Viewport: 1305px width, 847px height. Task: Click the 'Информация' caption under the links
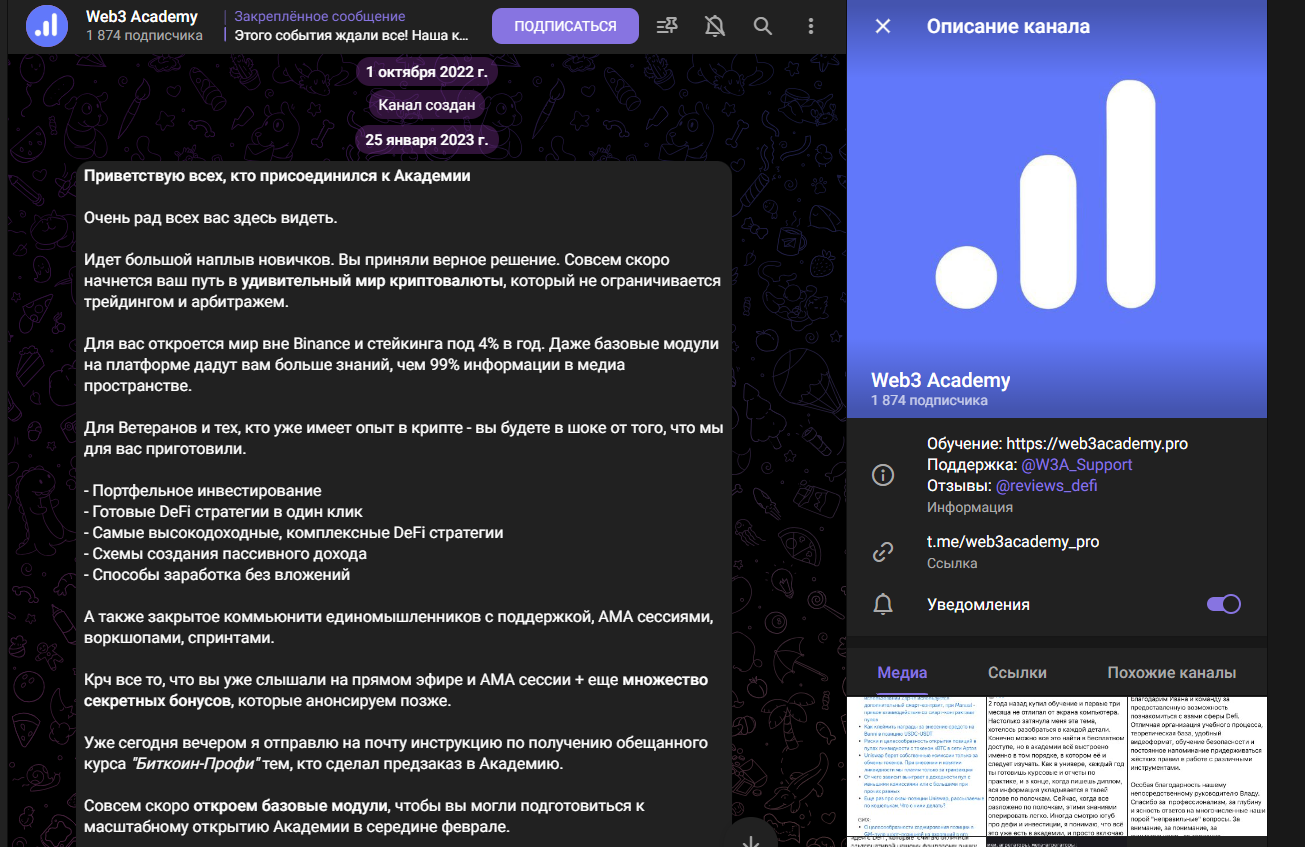pos(970,507)
